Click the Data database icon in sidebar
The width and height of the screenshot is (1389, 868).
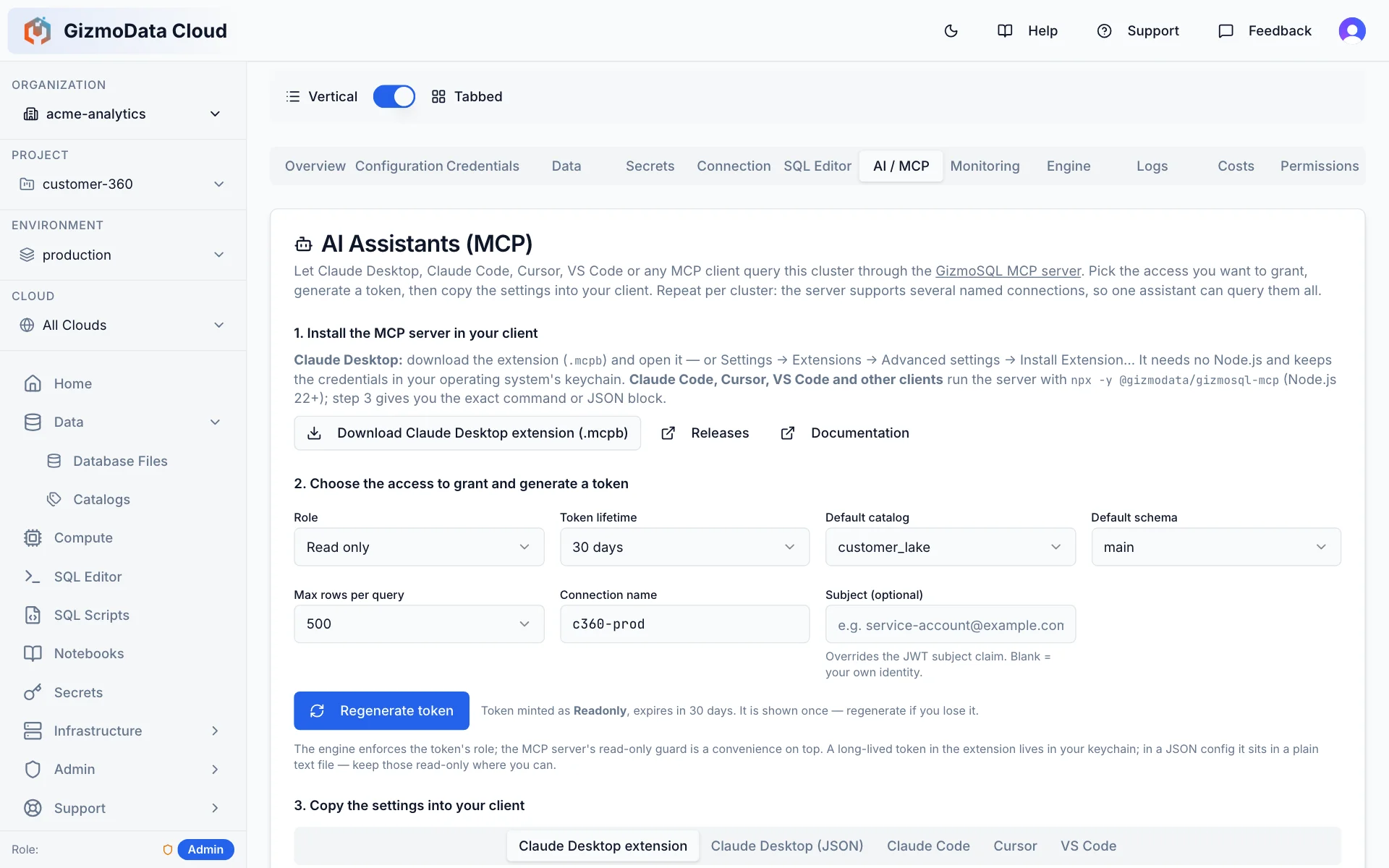(x=33, y=422)
